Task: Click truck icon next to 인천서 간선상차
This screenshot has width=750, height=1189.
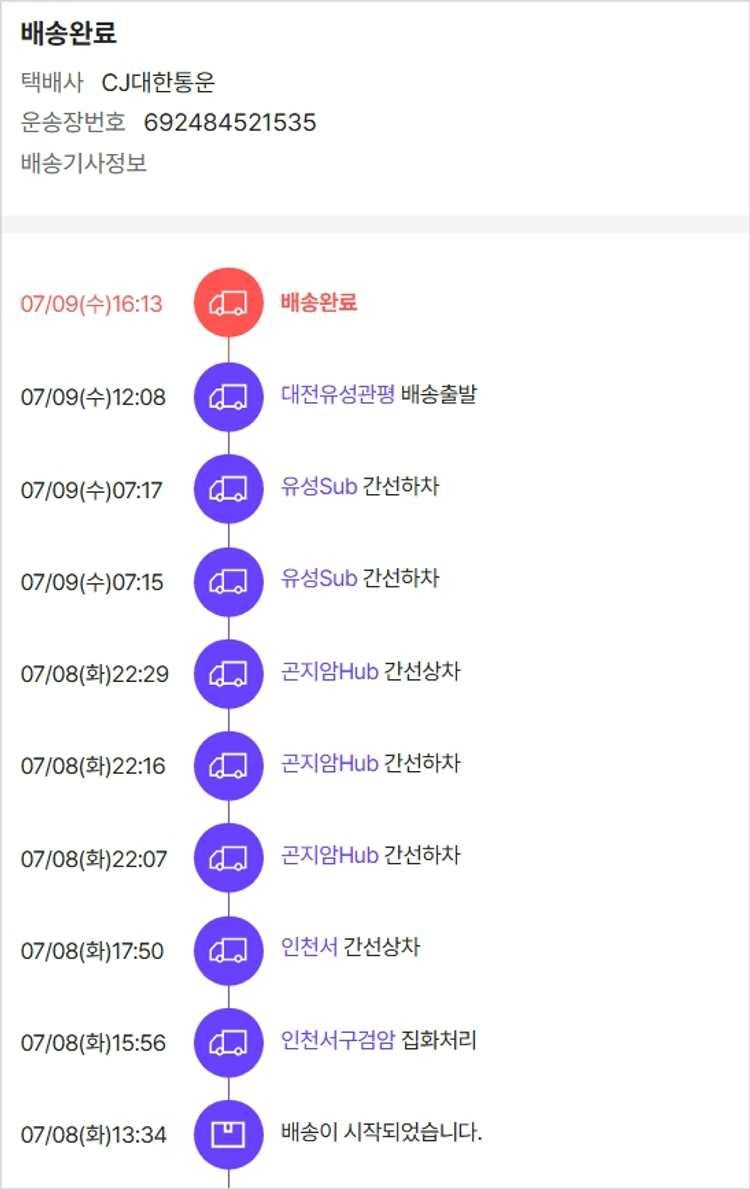Action: pyautogui.click(x=228, y=950)
